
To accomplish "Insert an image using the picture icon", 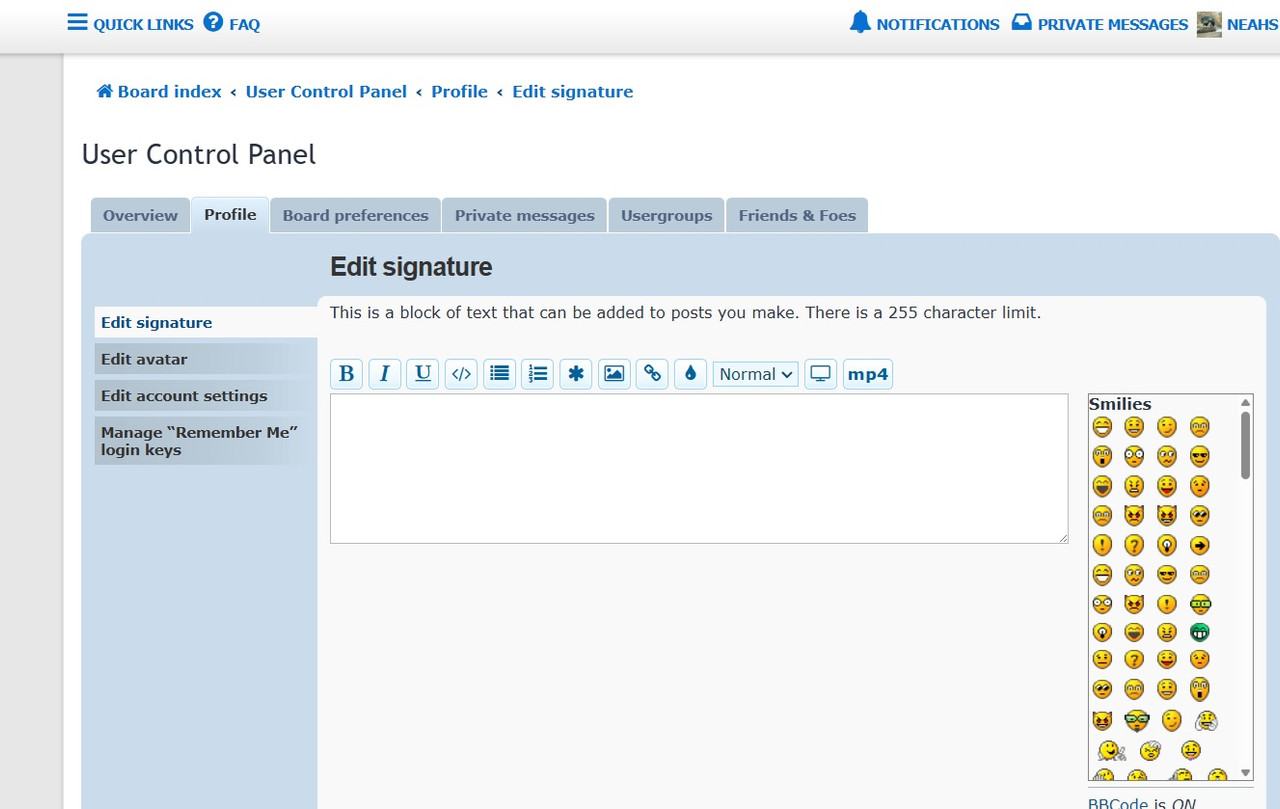I will tap(614, 374).
